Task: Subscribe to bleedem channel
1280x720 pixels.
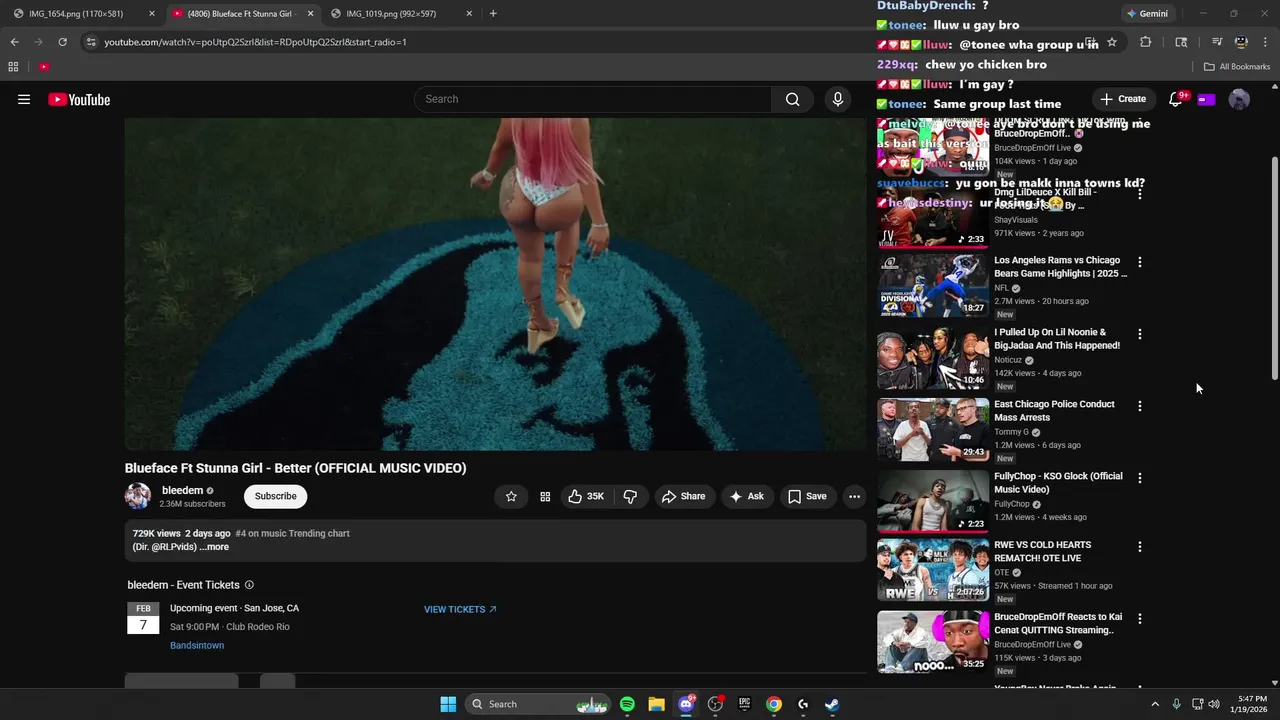Action: [275, 496]
